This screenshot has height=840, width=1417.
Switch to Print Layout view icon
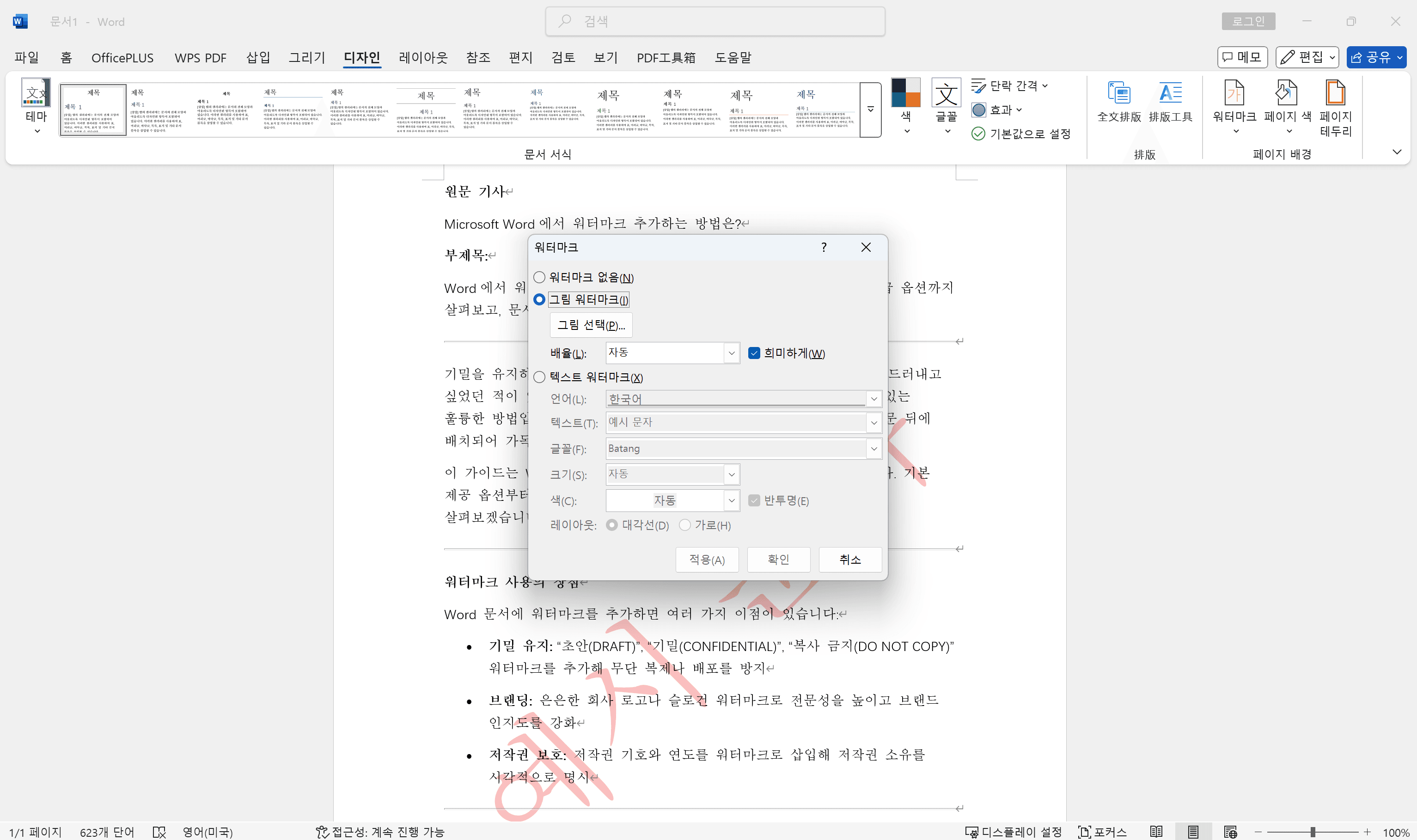point(1193,832)
